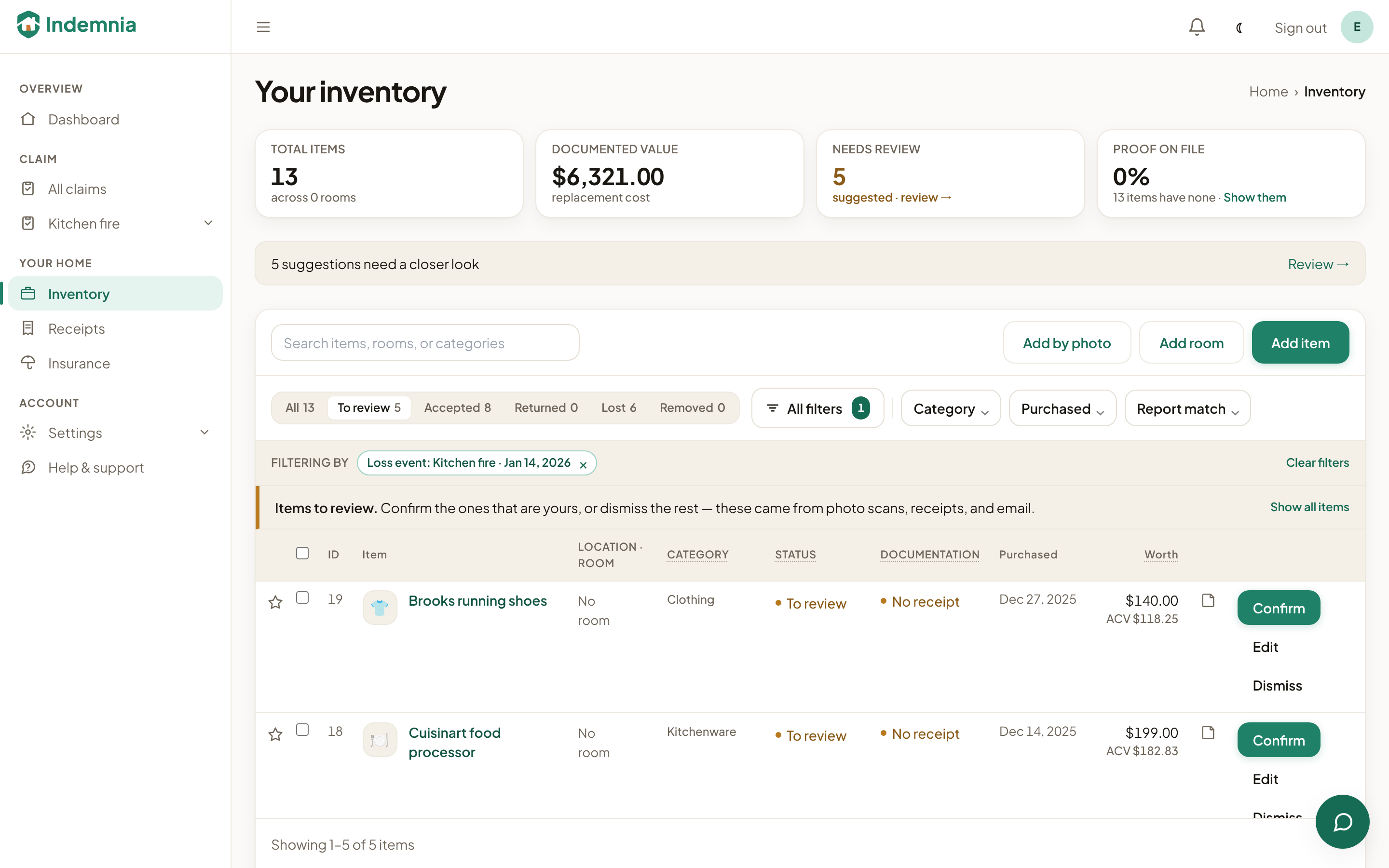Click Clear filters link
This screenshot has height=868, width=1389.
pos(1317,463)
